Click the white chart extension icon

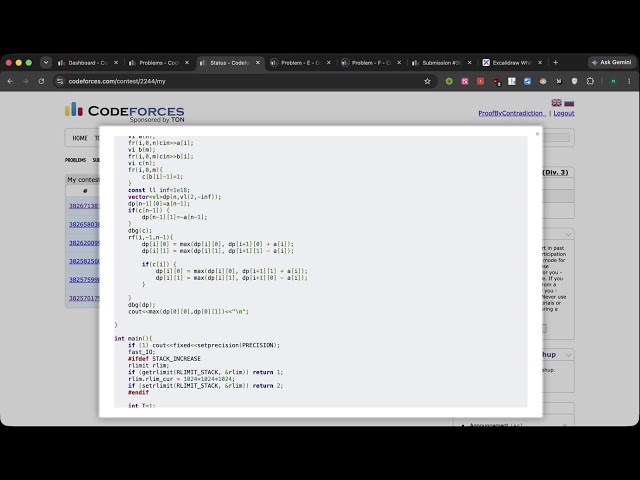click(512, 81)
